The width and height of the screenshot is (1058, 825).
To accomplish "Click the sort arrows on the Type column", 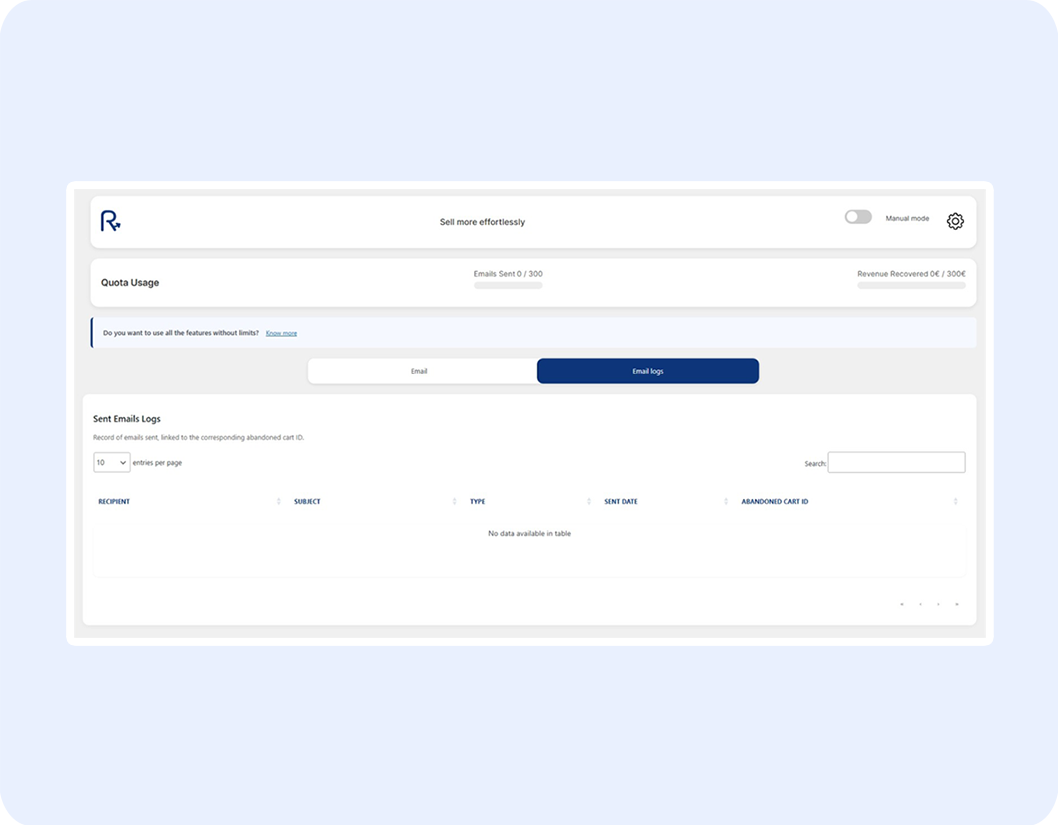I will pos(589,501).
